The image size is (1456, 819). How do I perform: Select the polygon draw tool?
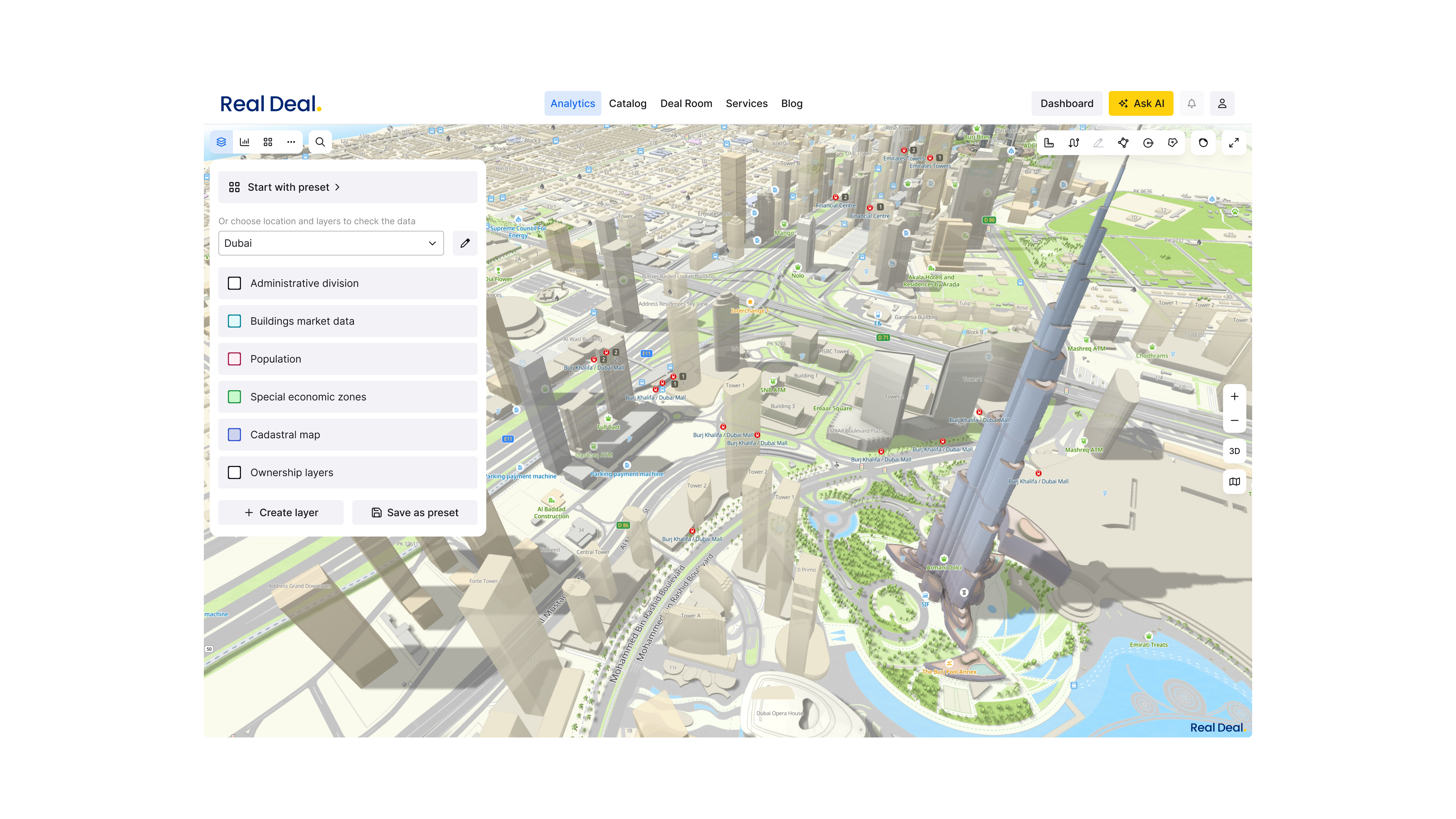pyautogui.click(x=1123, y=143)
